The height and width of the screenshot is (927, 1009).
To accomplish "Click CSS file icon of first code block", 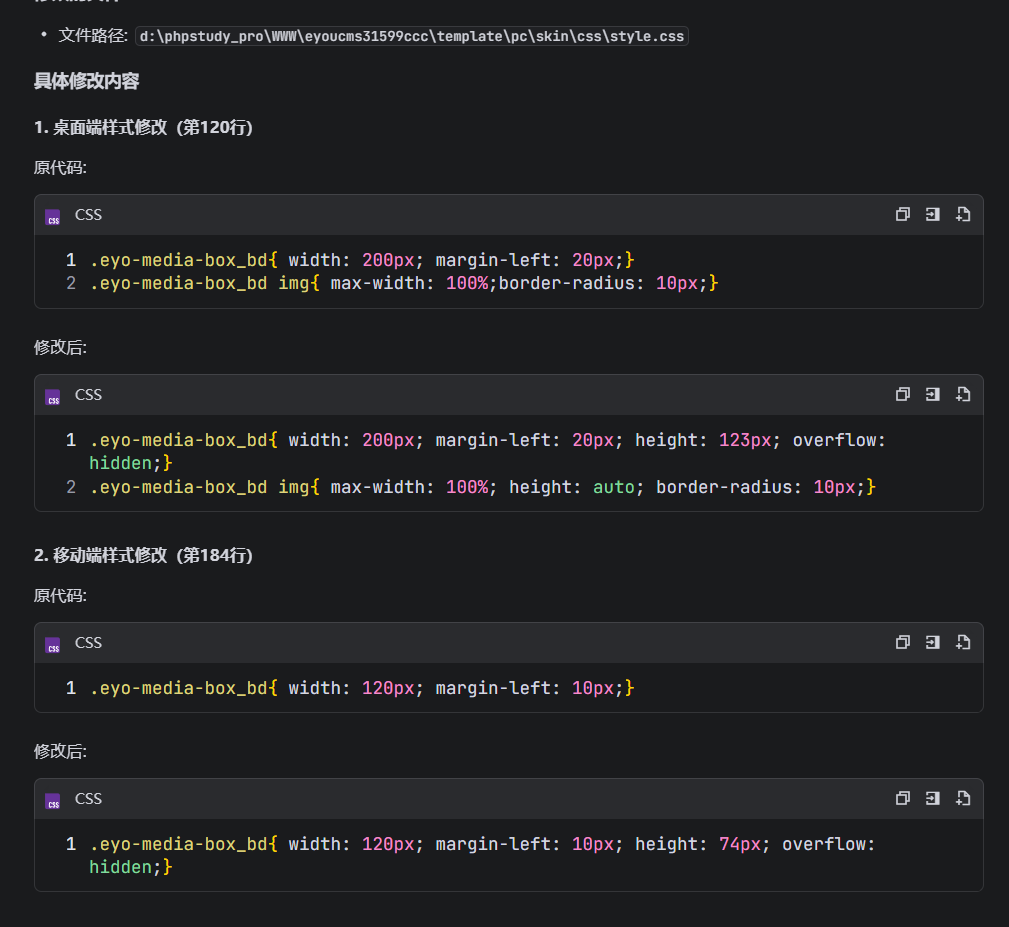I will (53, 216).
